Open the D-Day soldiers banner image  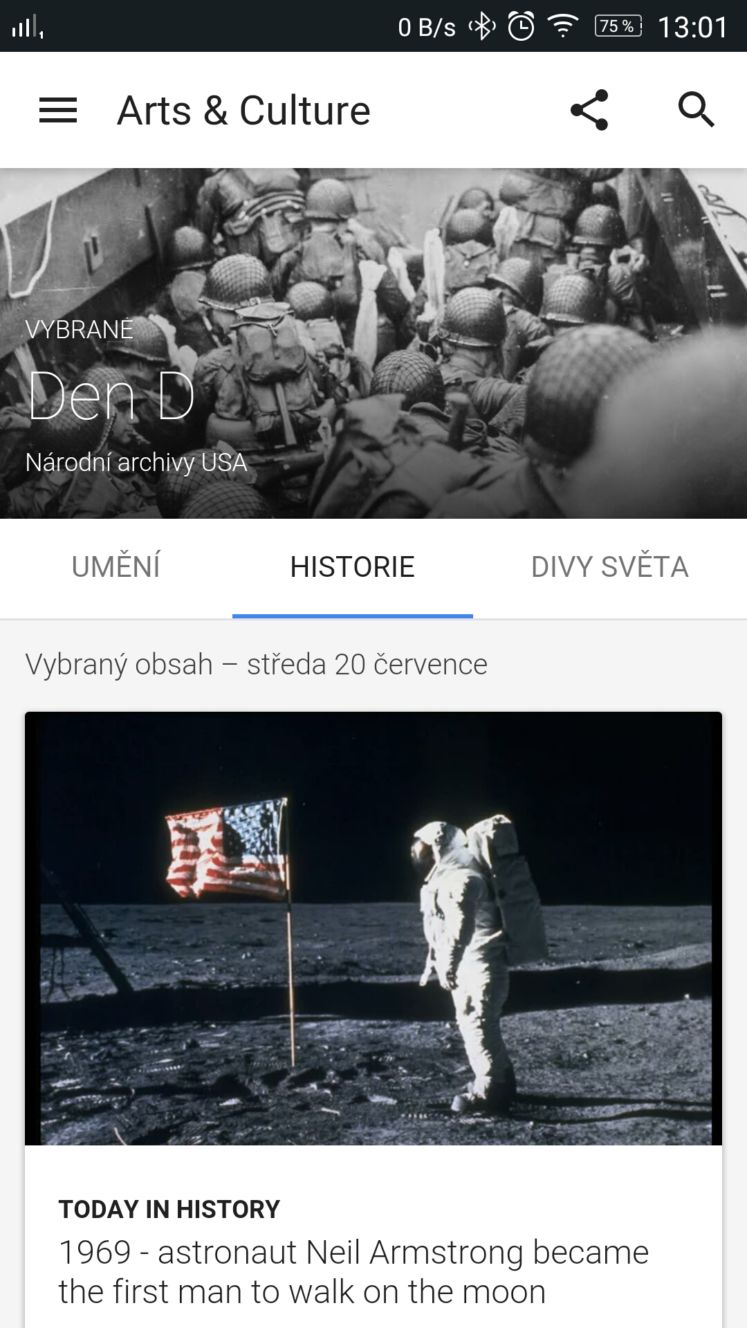[373, 343]
